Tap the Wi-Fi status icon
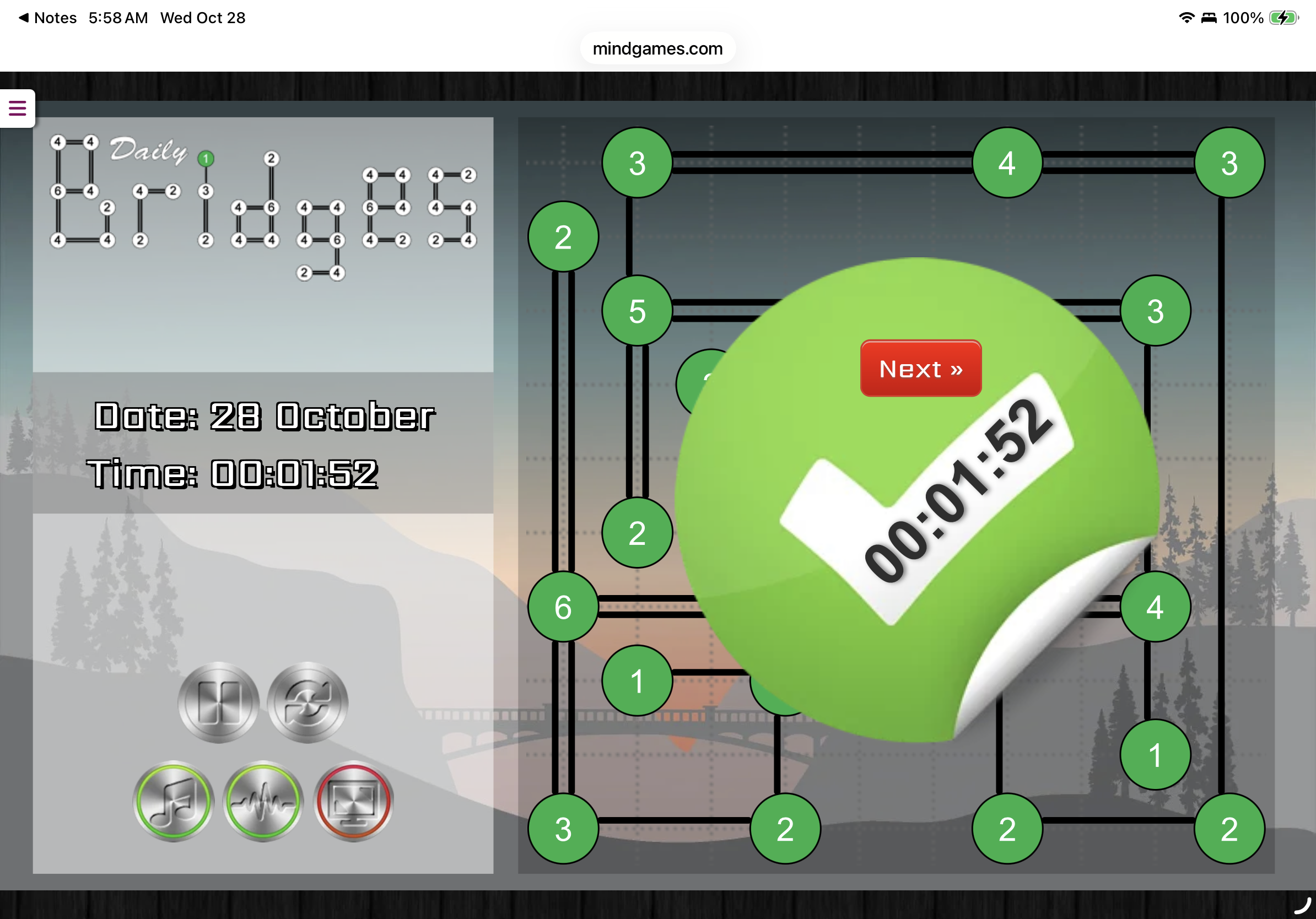Image resolution: width=1316 pixels, height=919 pixels. click(1186, 18)
